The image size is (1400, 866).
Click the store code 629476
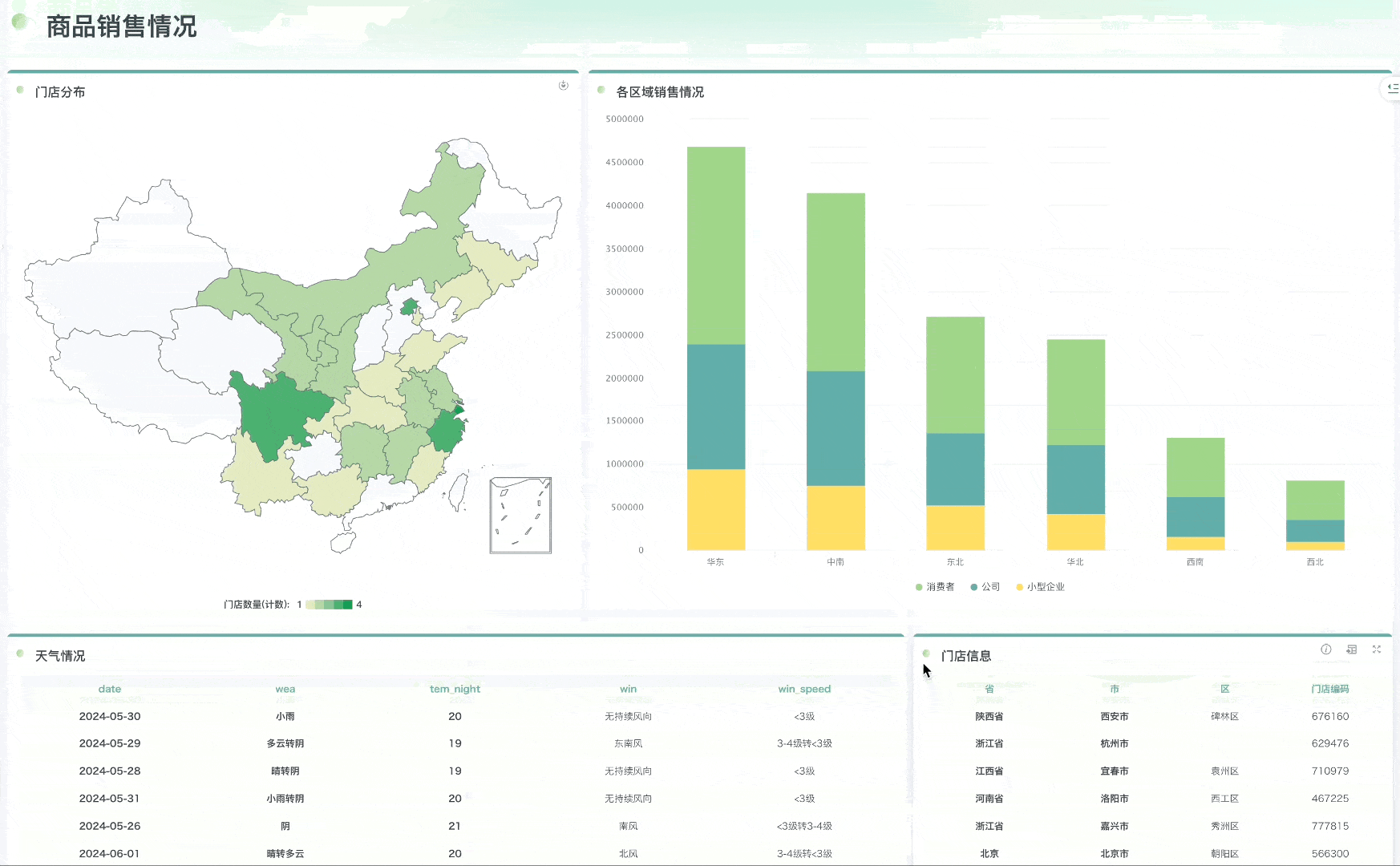pos(1330,743)
